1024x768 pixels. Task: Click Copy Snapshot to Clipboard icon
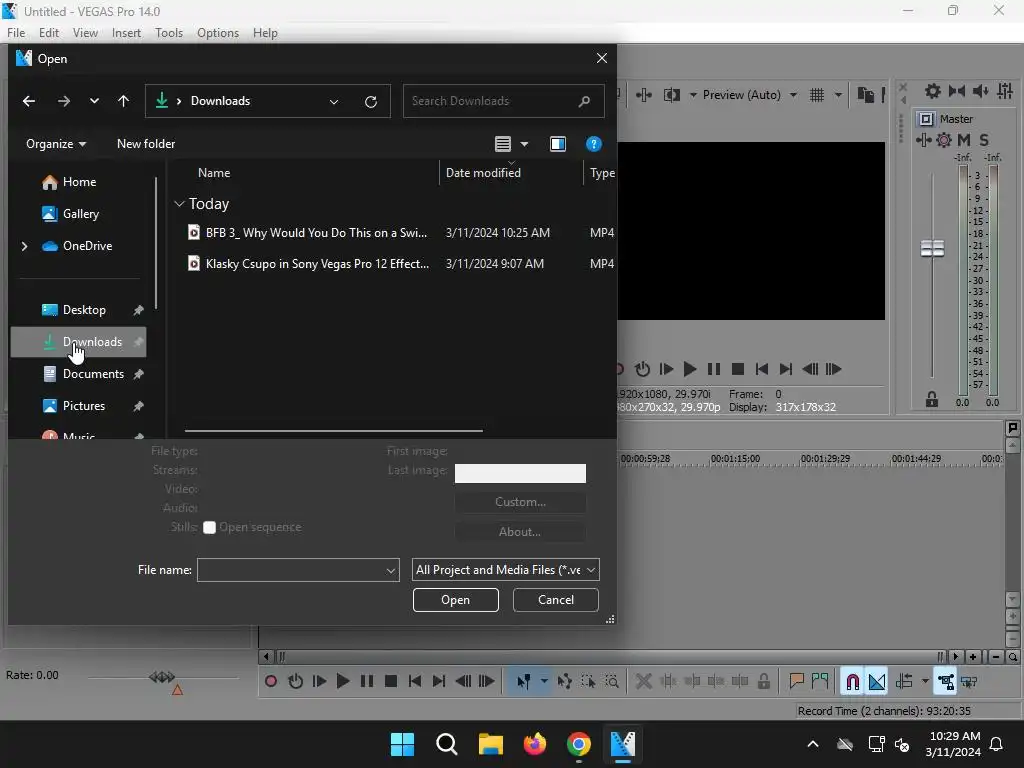866,95
